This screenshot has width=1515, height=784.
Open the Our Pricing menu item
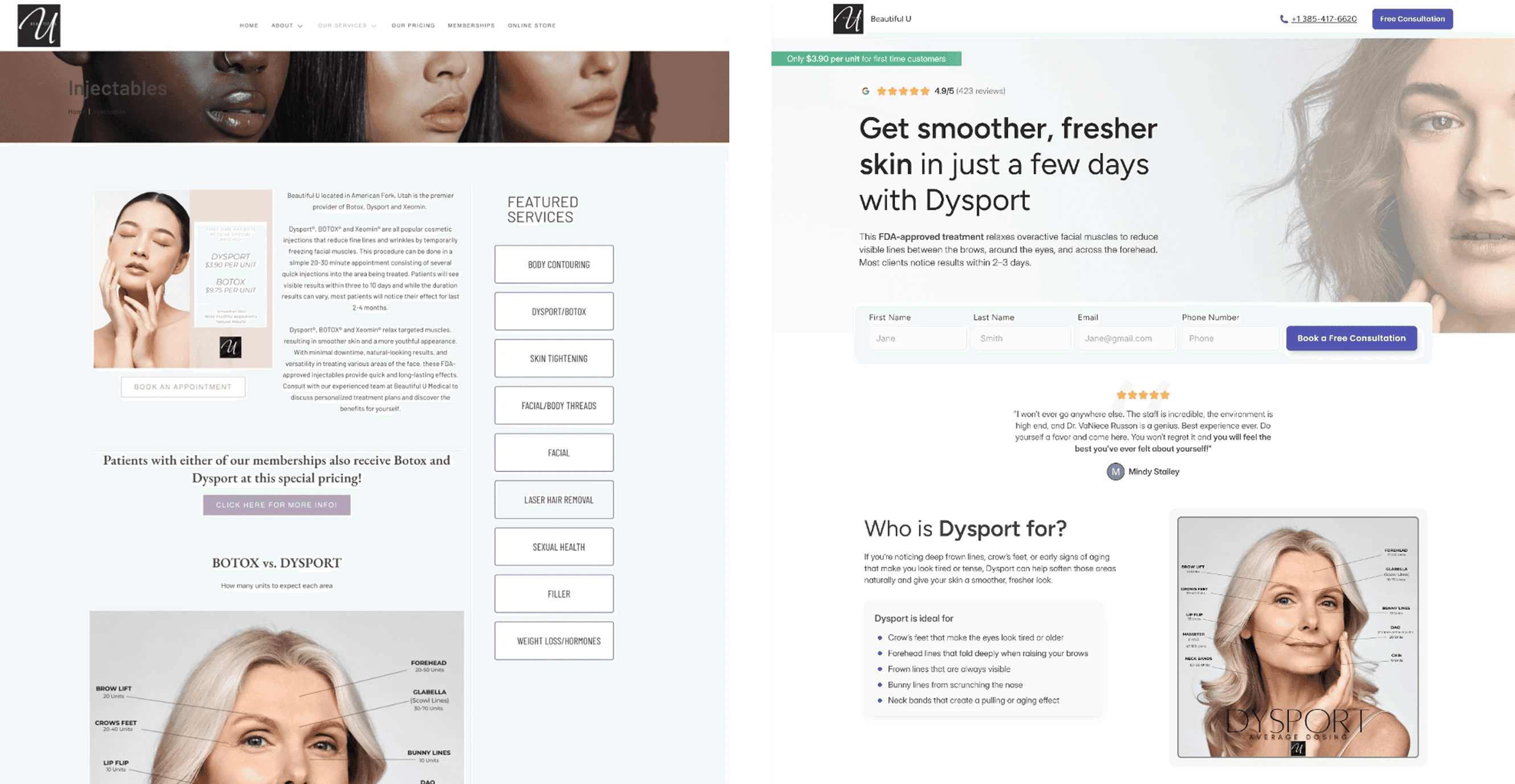tap(413, 26)
